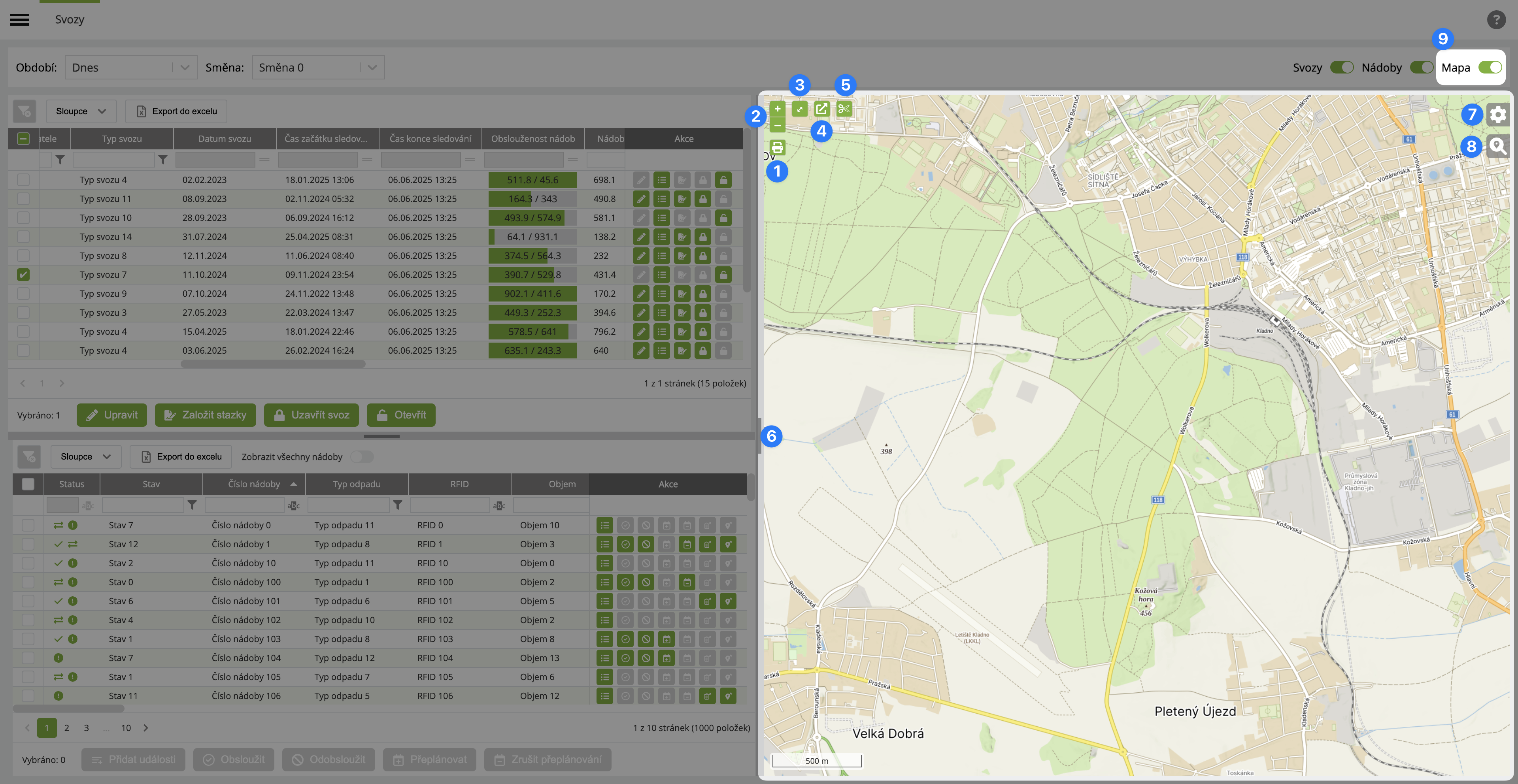Image resolution: width=1518 pixels, height=784 pixels.
Task: Open the Období dropdown showing Dnes
Action: (x=130, y=68)
